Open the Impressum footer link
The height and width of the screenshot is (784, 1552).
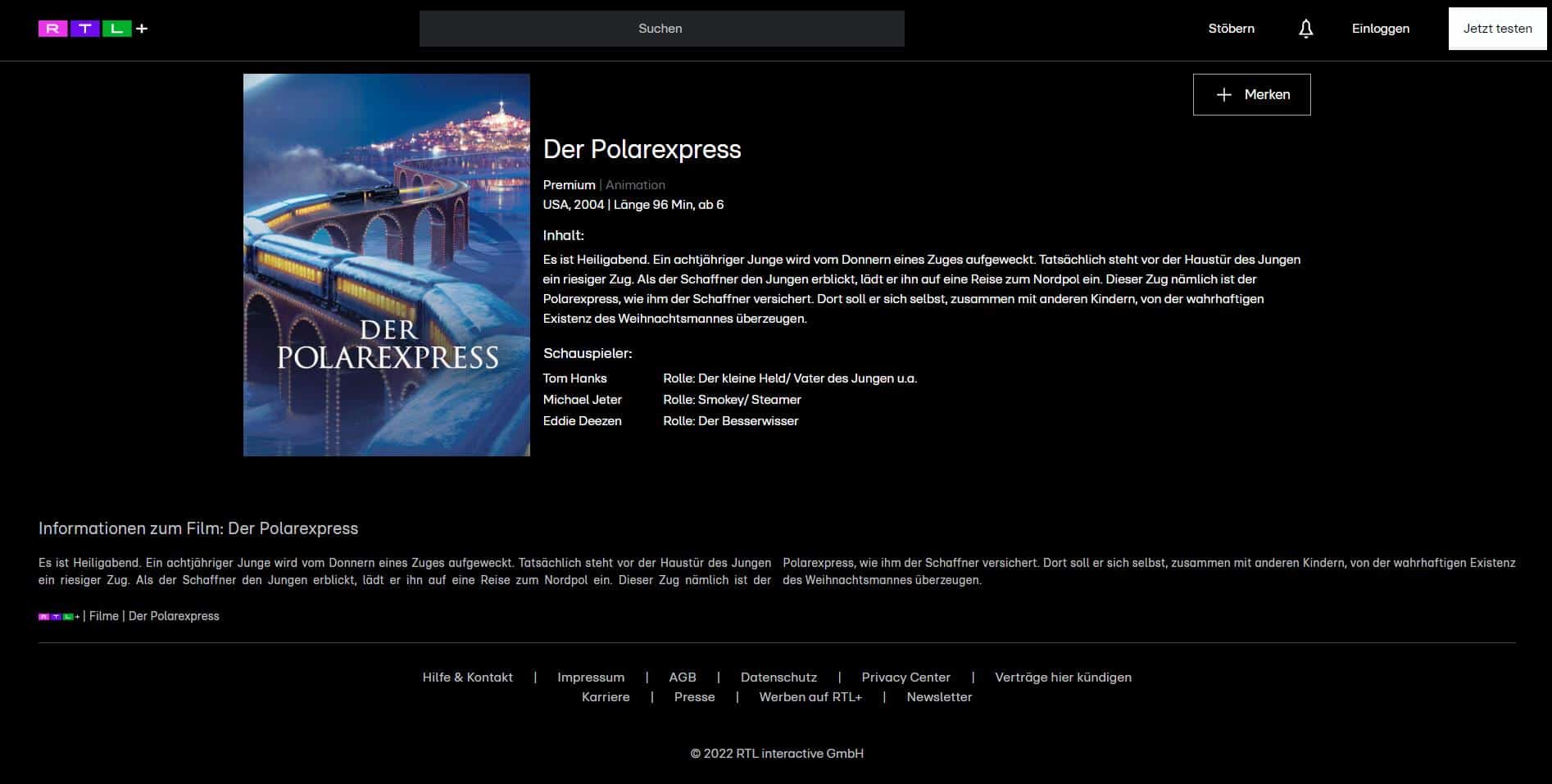pos(591,678)
